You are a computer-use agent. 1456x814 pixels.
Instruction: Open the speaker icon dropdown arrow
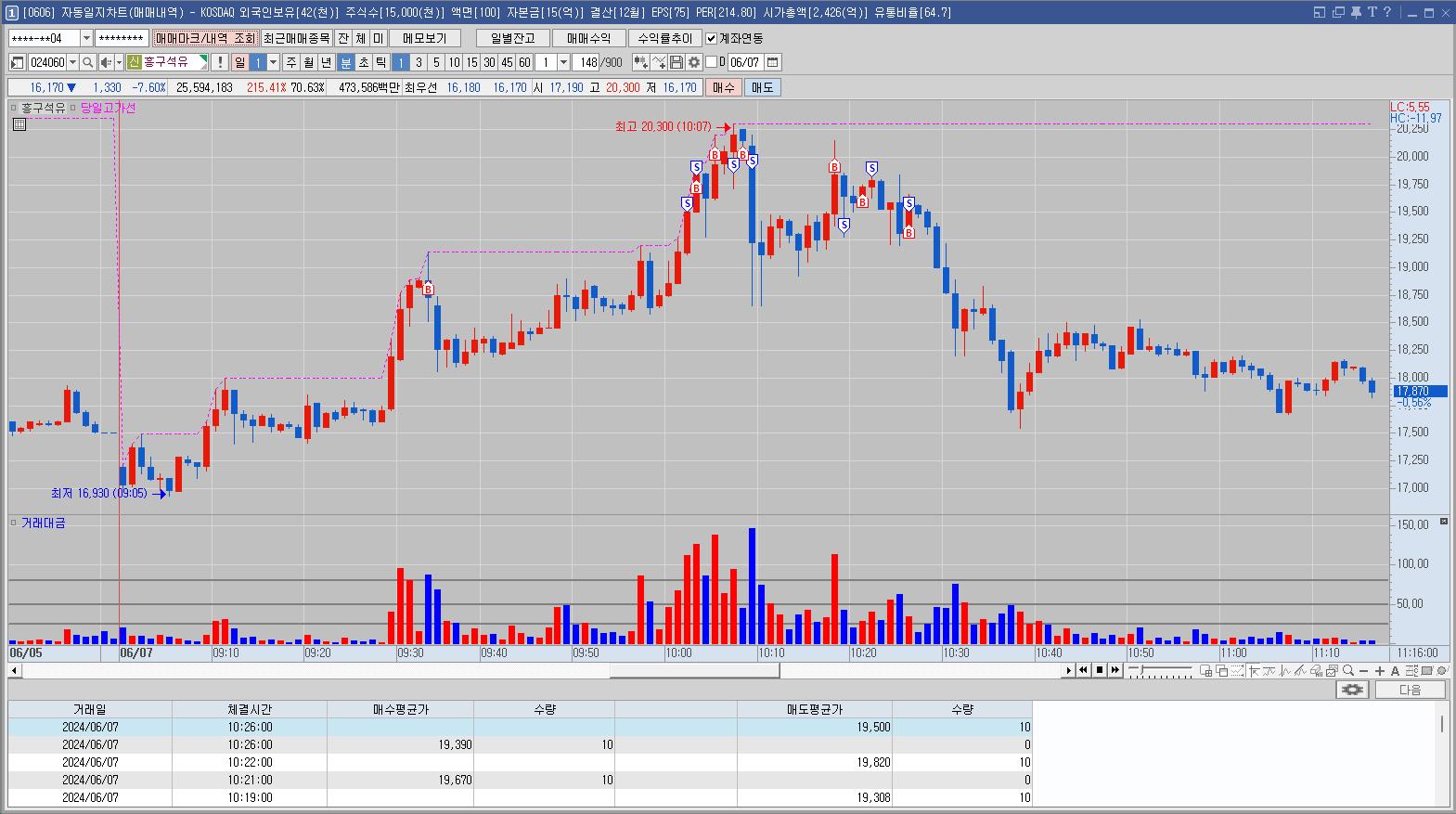119,62
